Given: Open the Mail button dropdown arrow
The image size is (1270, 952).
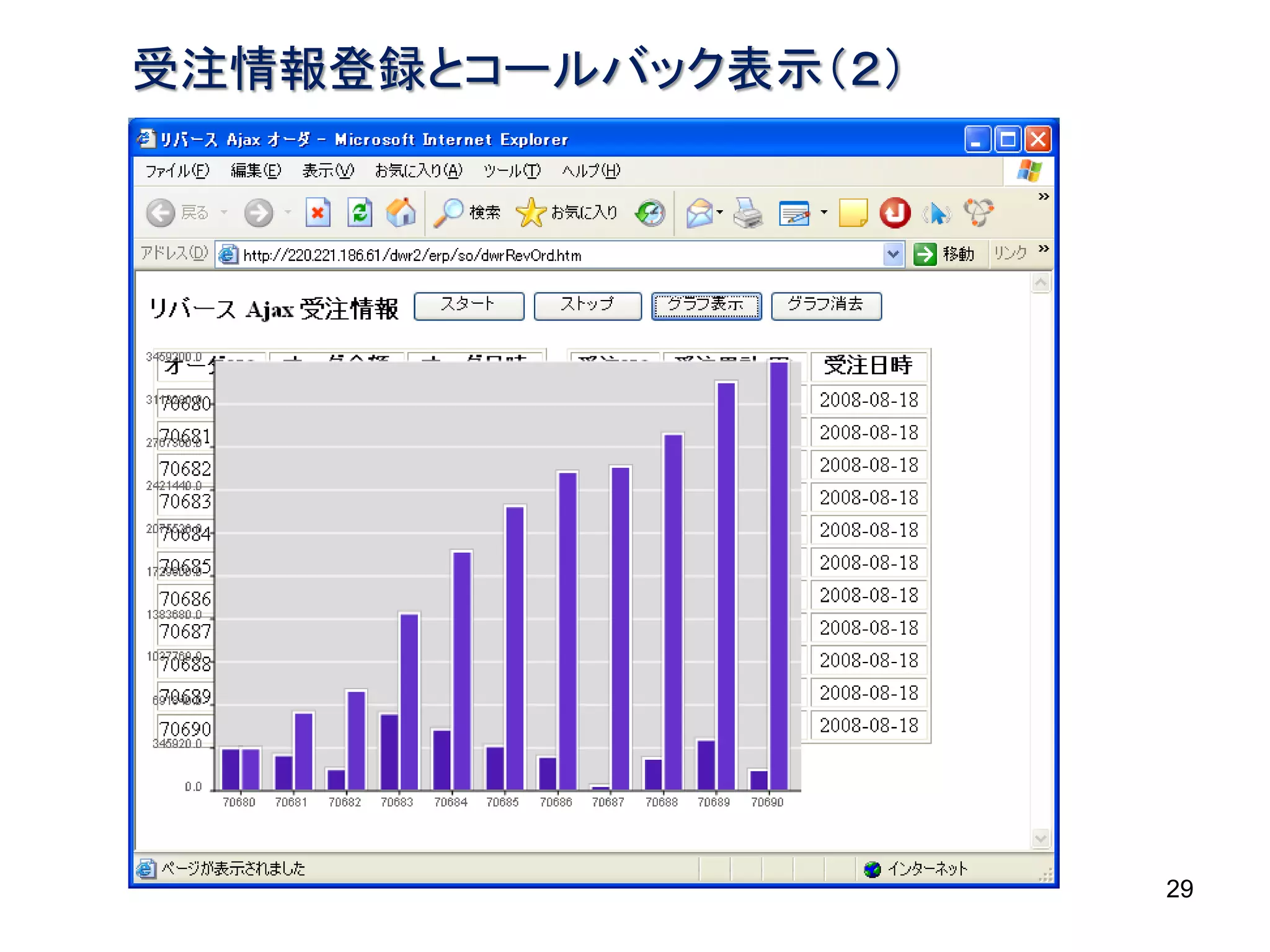Looking at the screenshot, I should [720, 213].
